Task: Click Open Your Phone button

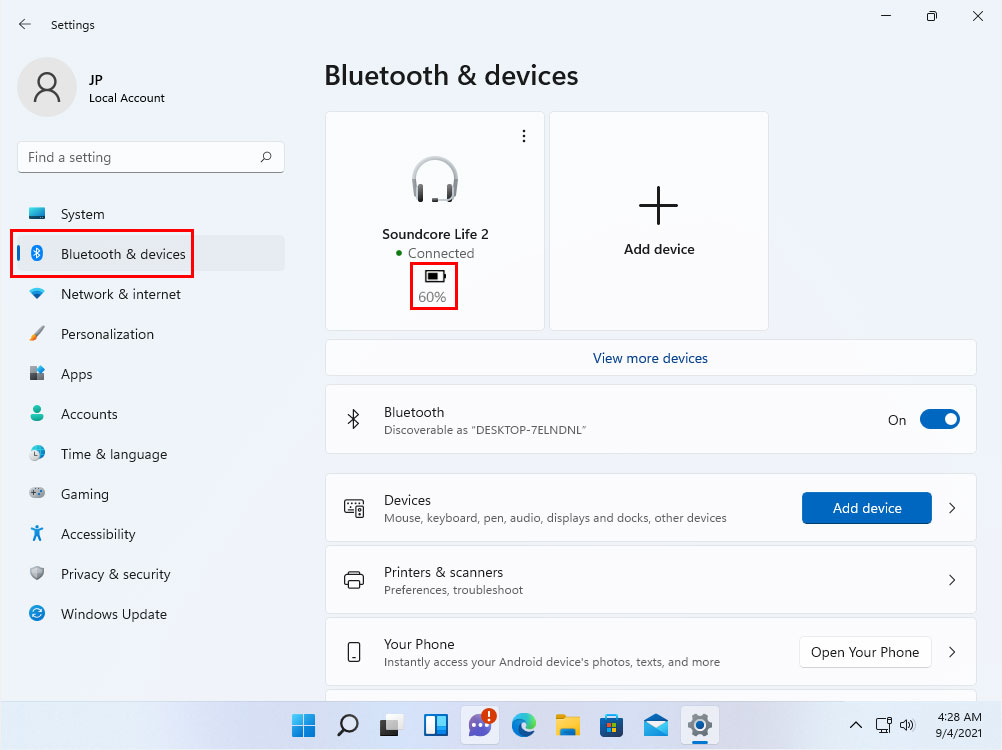Action: 865,652
